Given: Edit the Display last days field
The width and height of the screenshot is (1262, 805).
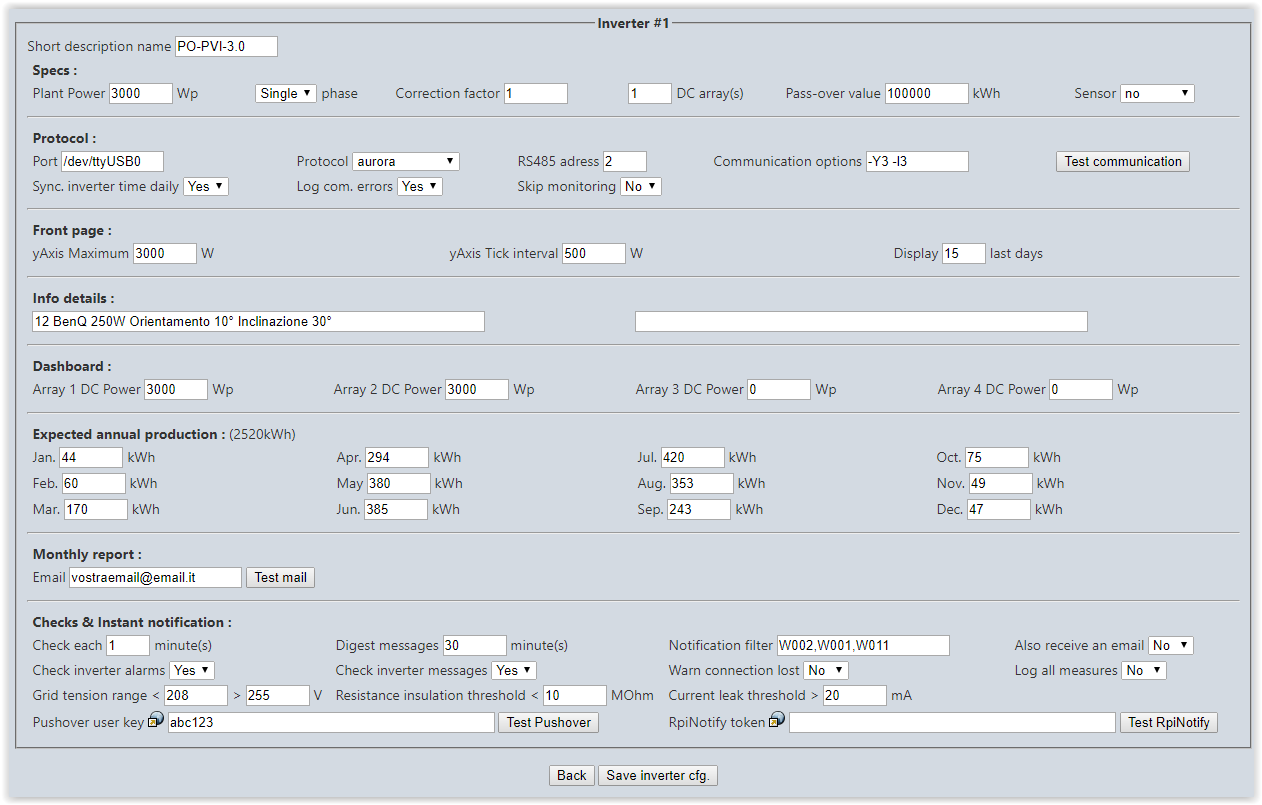Looking at the screenshot, I should pyautogui.click(x=964, y=253).
